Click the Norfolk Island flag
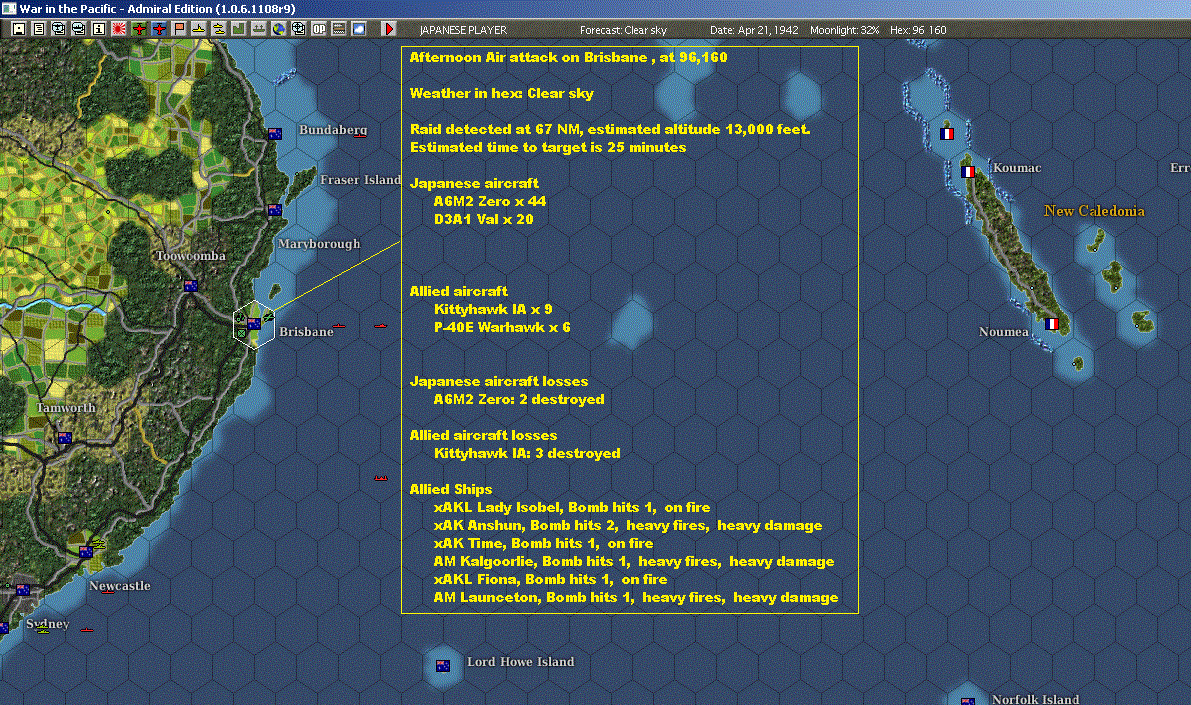 pos(968,701)
